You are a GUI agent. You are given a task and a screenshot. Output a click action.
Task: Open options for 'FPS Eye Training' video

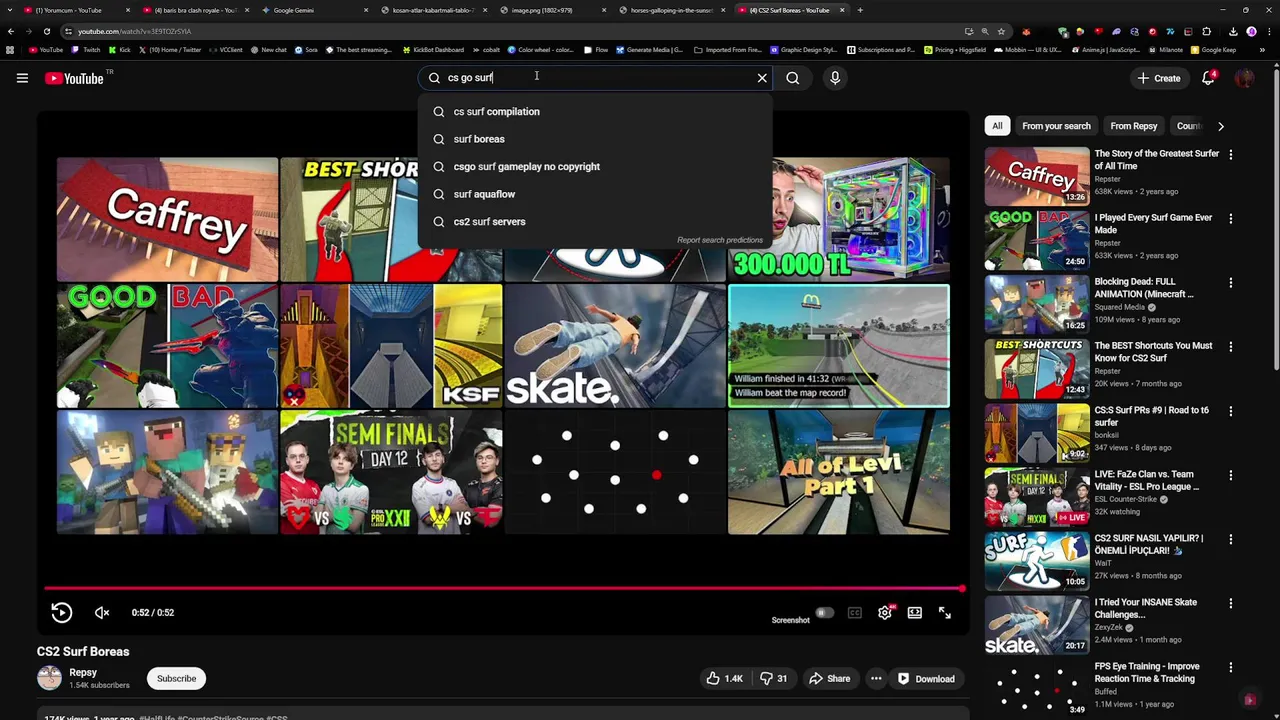click(x=1231, y=667)
